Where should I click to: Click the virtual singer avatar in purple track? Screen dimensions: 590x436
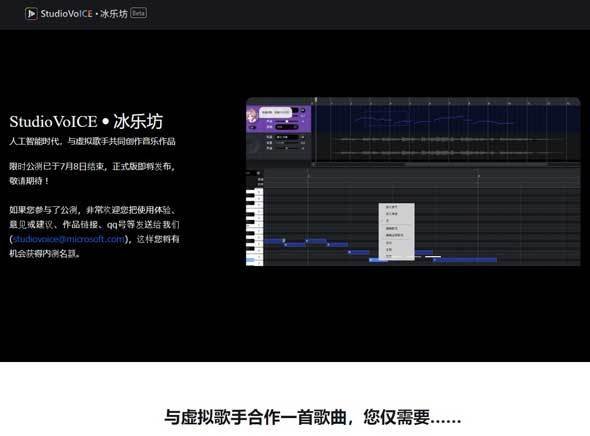pyautogui.click(x=251, y=116)
